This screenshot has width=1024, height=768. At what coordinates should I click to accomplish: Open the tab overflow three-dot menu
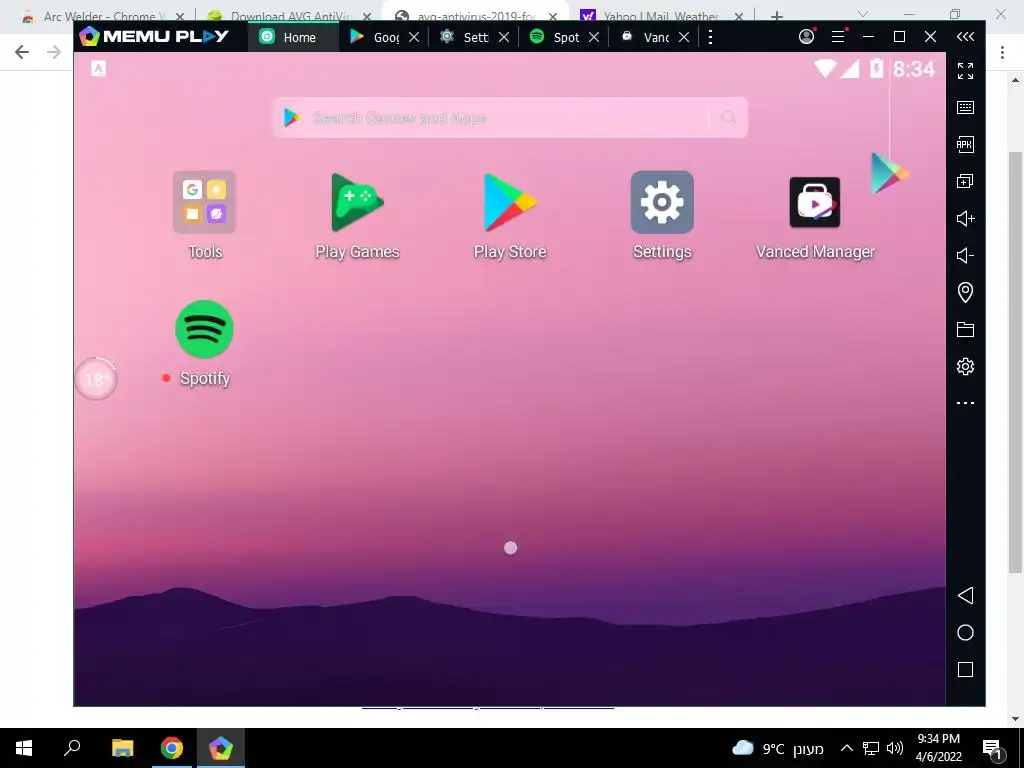pyautogui.click(x=711, y=37)
